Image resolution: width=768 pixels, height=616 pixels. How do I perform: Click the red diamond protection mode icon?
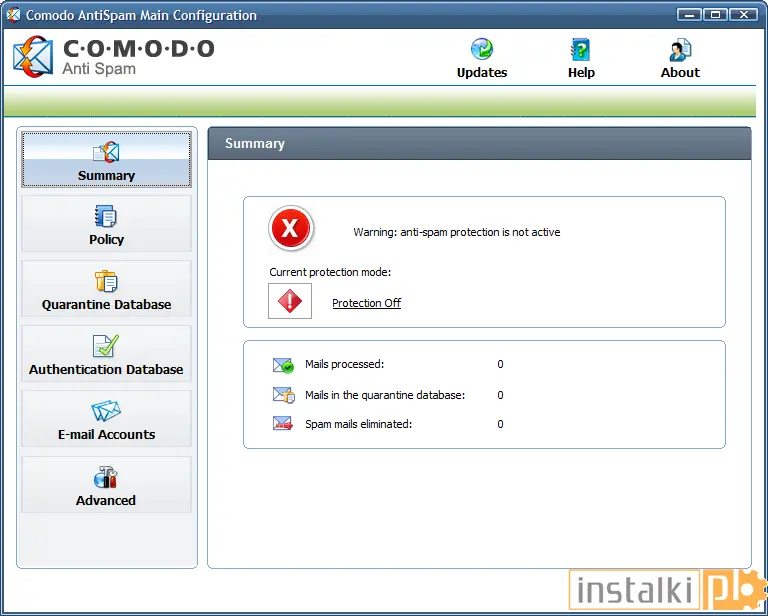pos(290,301)
